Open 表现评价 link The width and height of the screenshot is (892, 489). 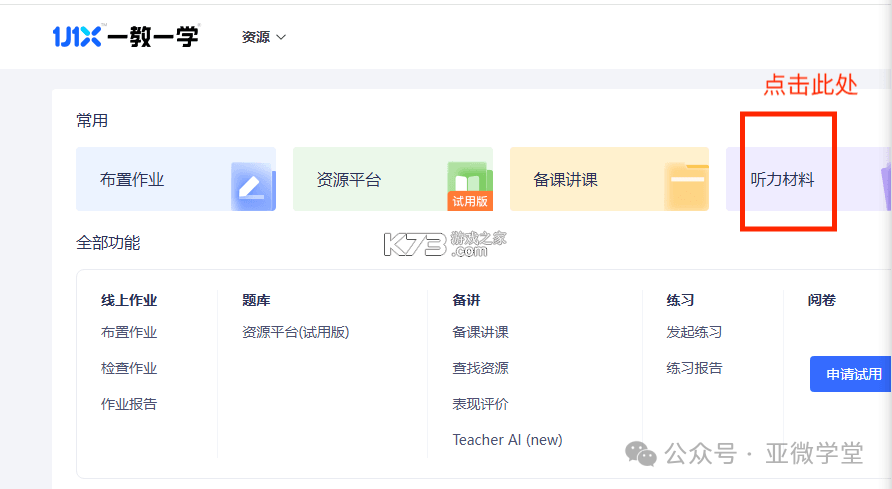pos(480,404)
